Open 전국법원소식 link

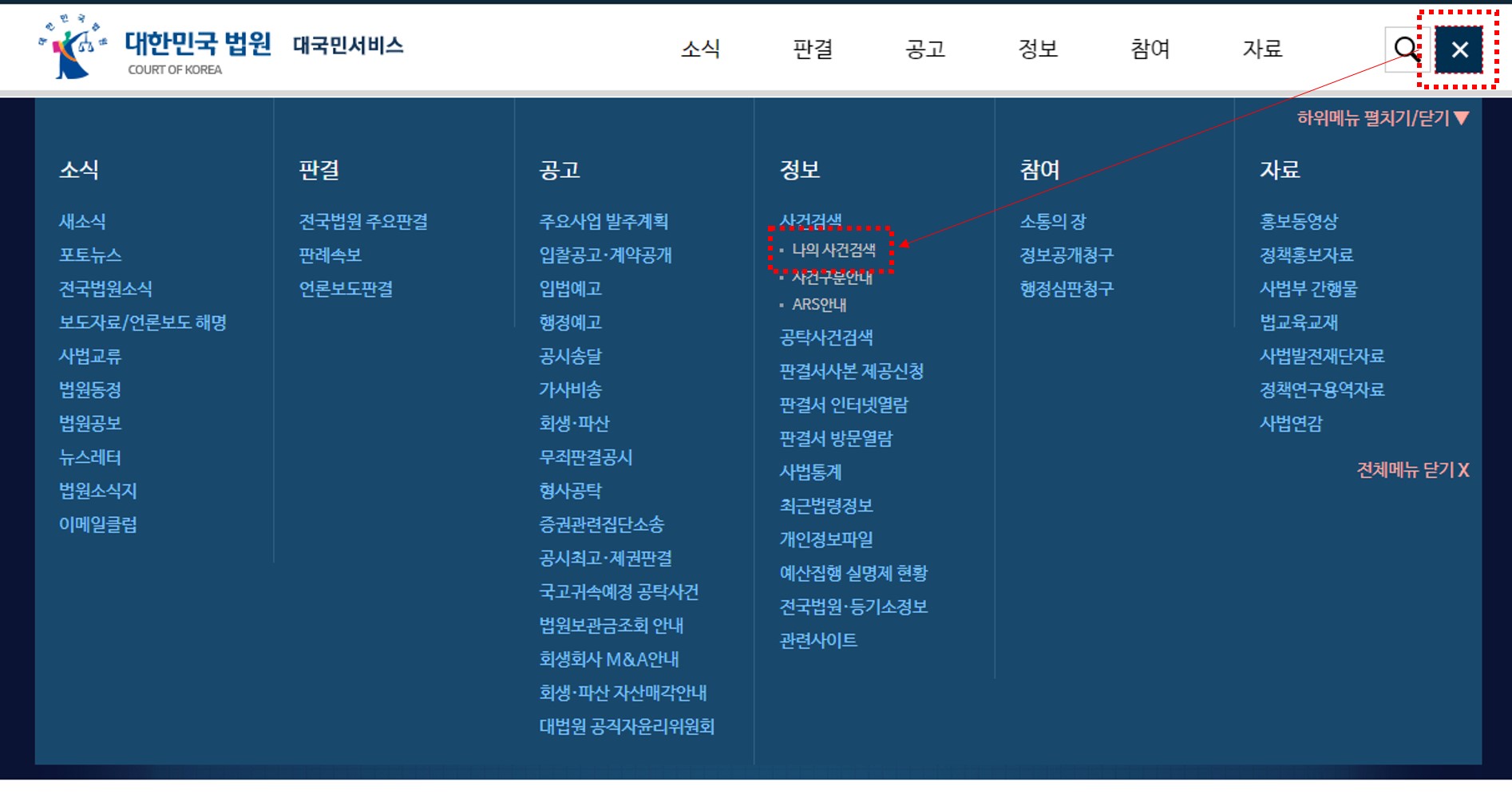(105, 289)
